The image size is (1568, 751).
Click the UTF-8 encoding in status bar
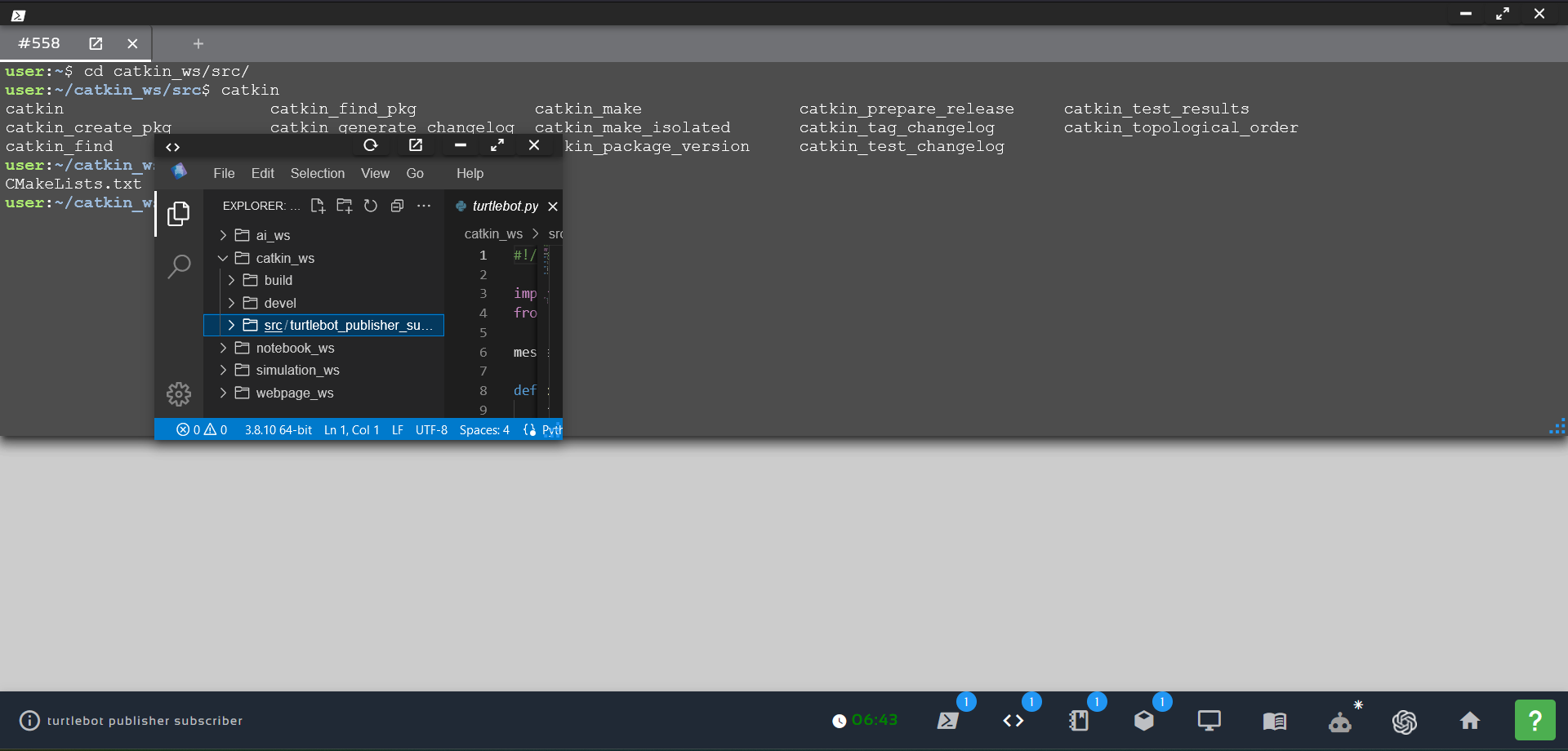pos(431,429)
